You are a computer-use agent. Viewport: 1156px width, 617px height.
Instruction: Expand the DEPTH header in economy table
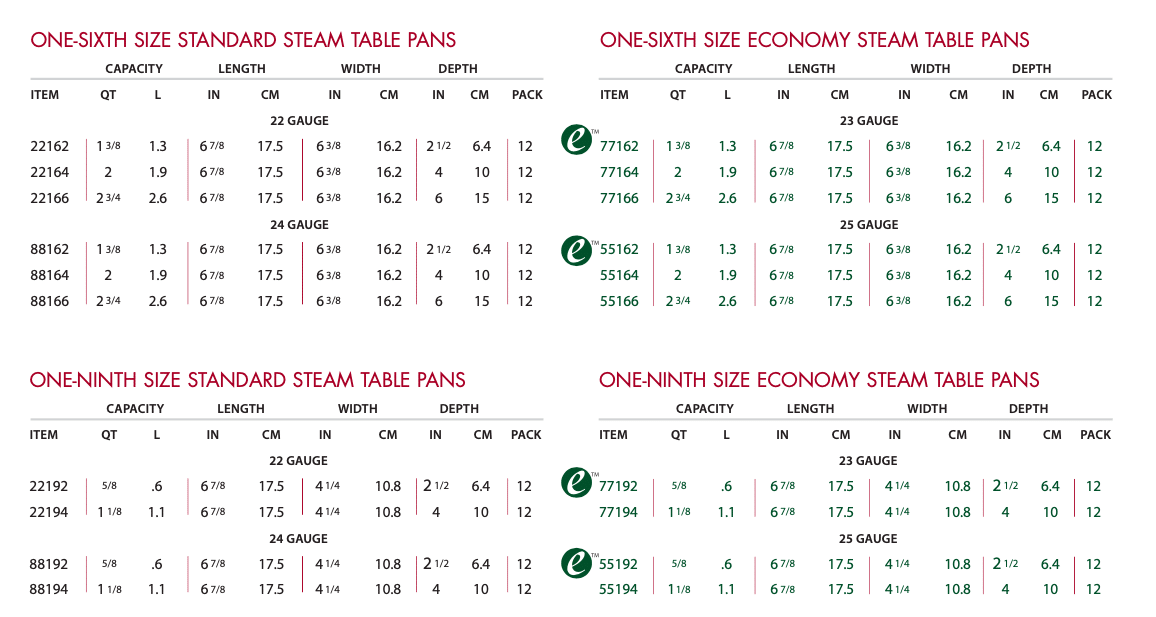coord(1030,68)
